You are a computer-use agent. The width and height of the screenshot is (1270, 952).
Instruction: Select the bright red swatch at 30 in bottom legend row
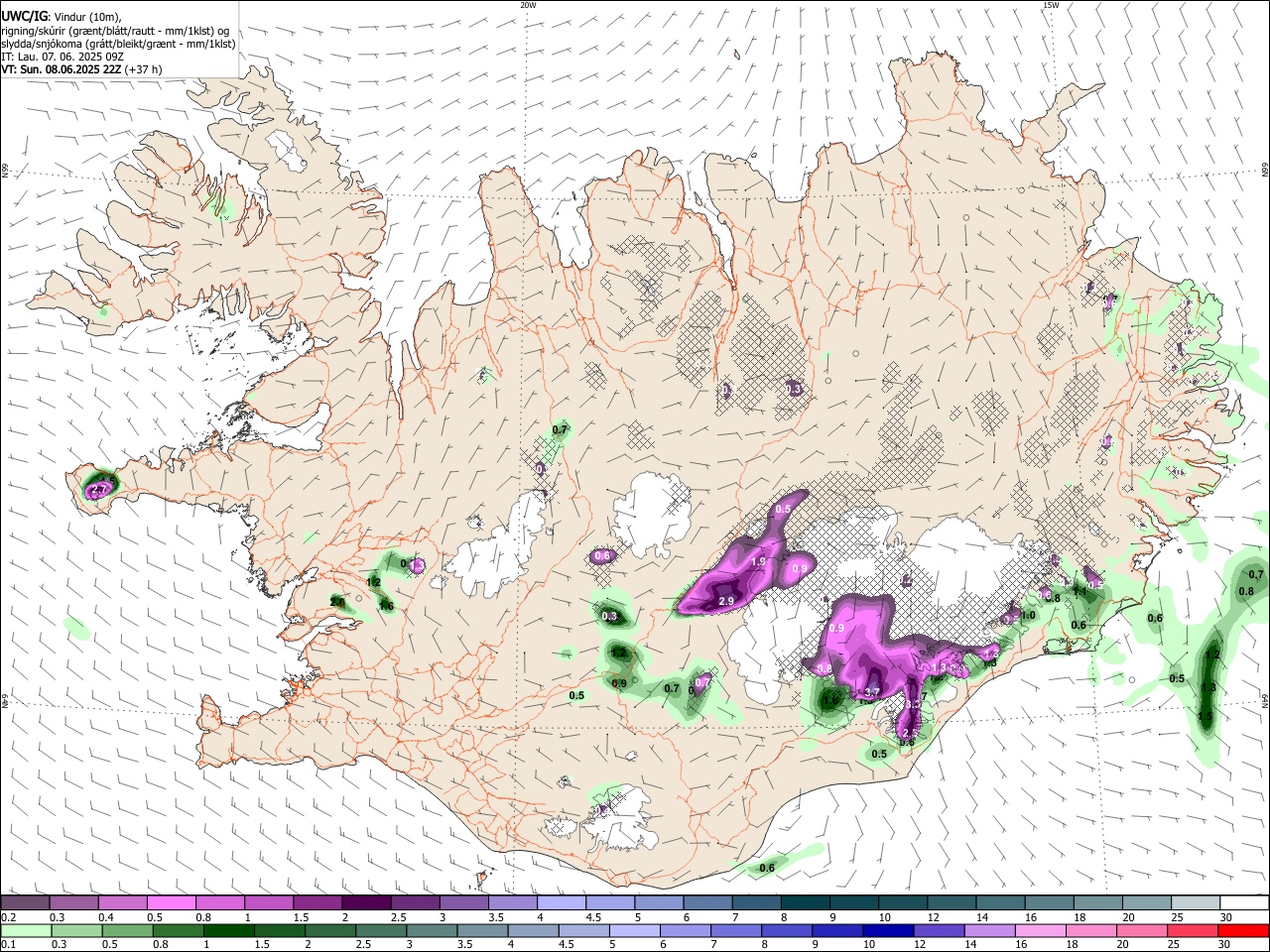pos(1243,930)
